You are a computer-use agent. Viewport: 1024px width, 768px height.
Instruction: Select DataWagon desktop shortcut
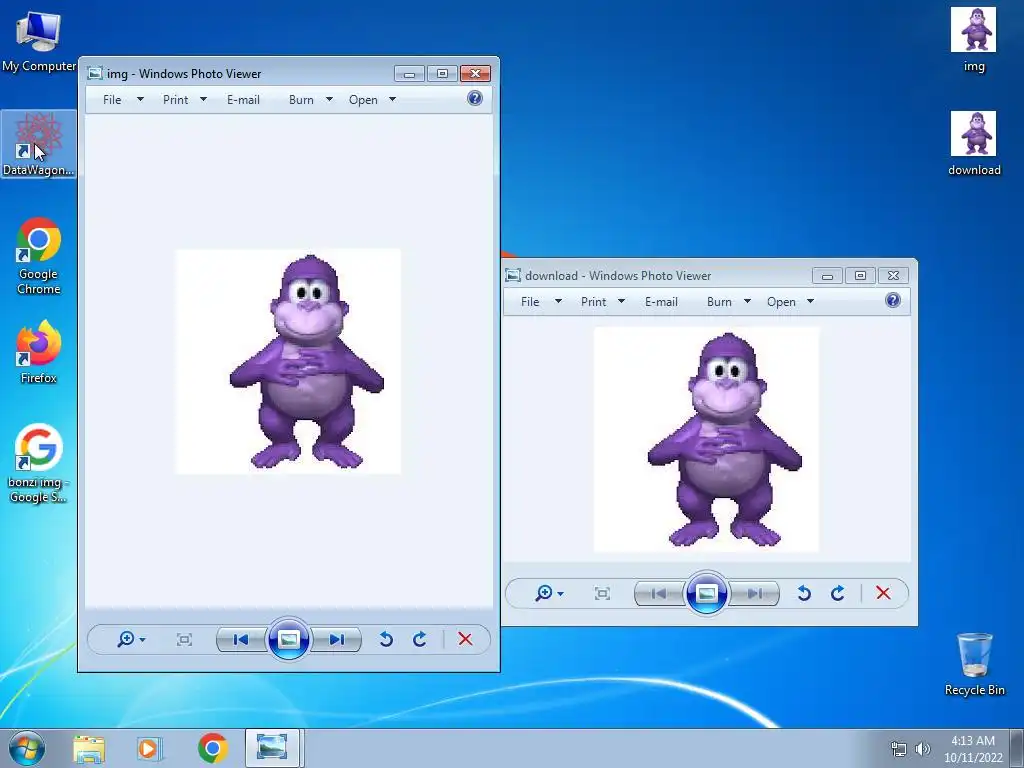click(39, 144)
